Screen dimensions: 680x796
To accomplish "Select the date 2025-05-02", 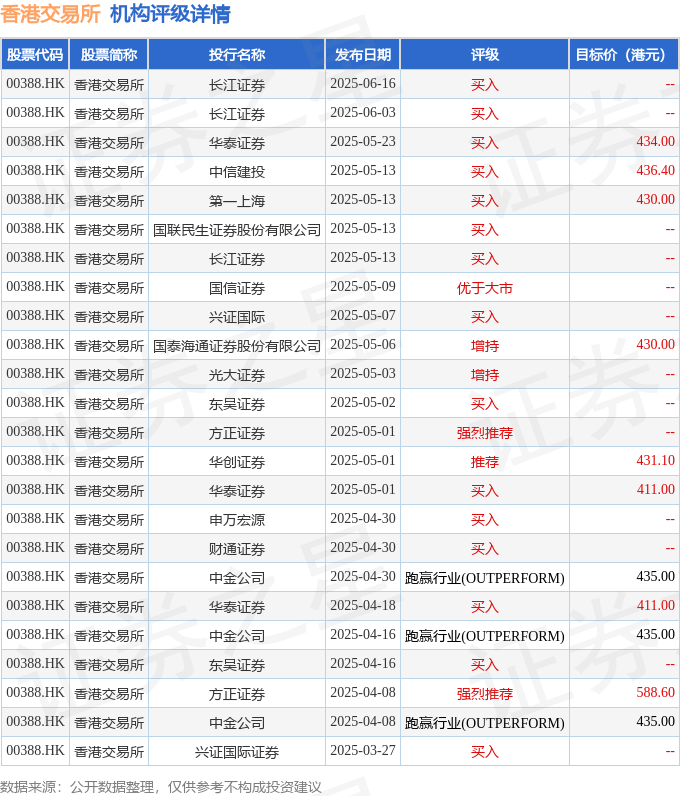I will click(x=363, y=402).
